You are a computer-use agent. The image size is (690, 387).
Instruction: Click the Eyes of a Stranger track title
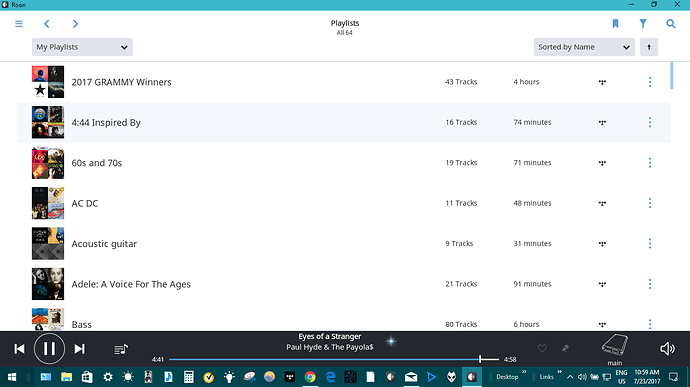pyautogui.click(x=330, y=336)
